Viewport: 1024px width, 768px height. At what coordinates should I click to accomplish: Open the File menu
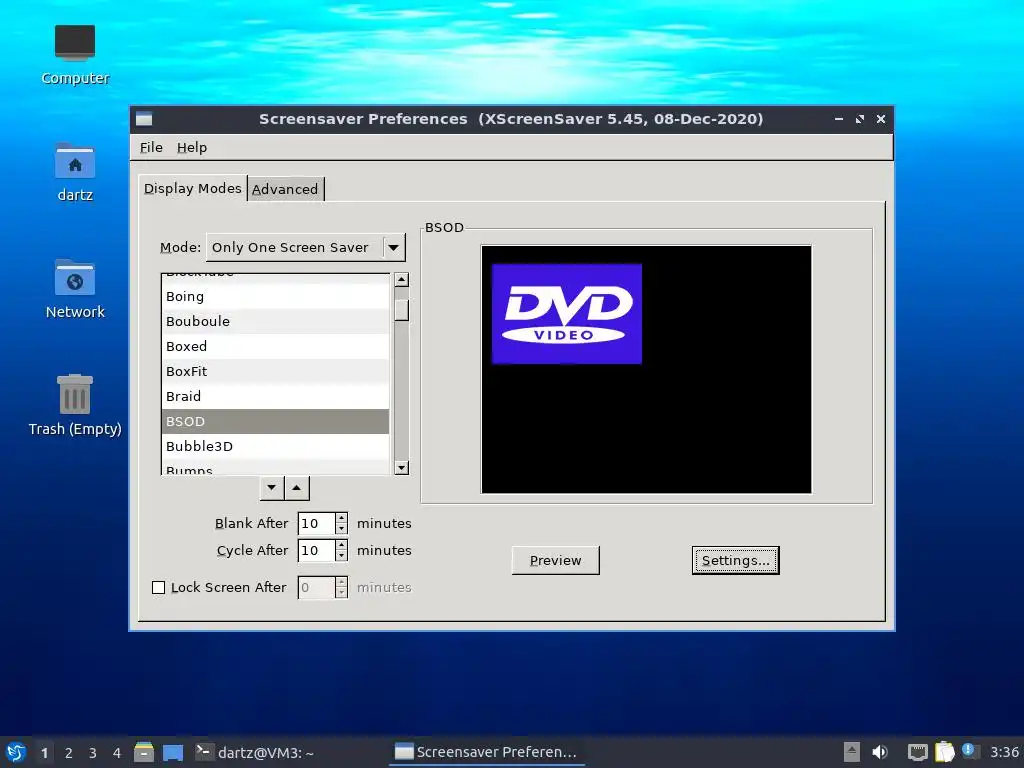(151, 148)
